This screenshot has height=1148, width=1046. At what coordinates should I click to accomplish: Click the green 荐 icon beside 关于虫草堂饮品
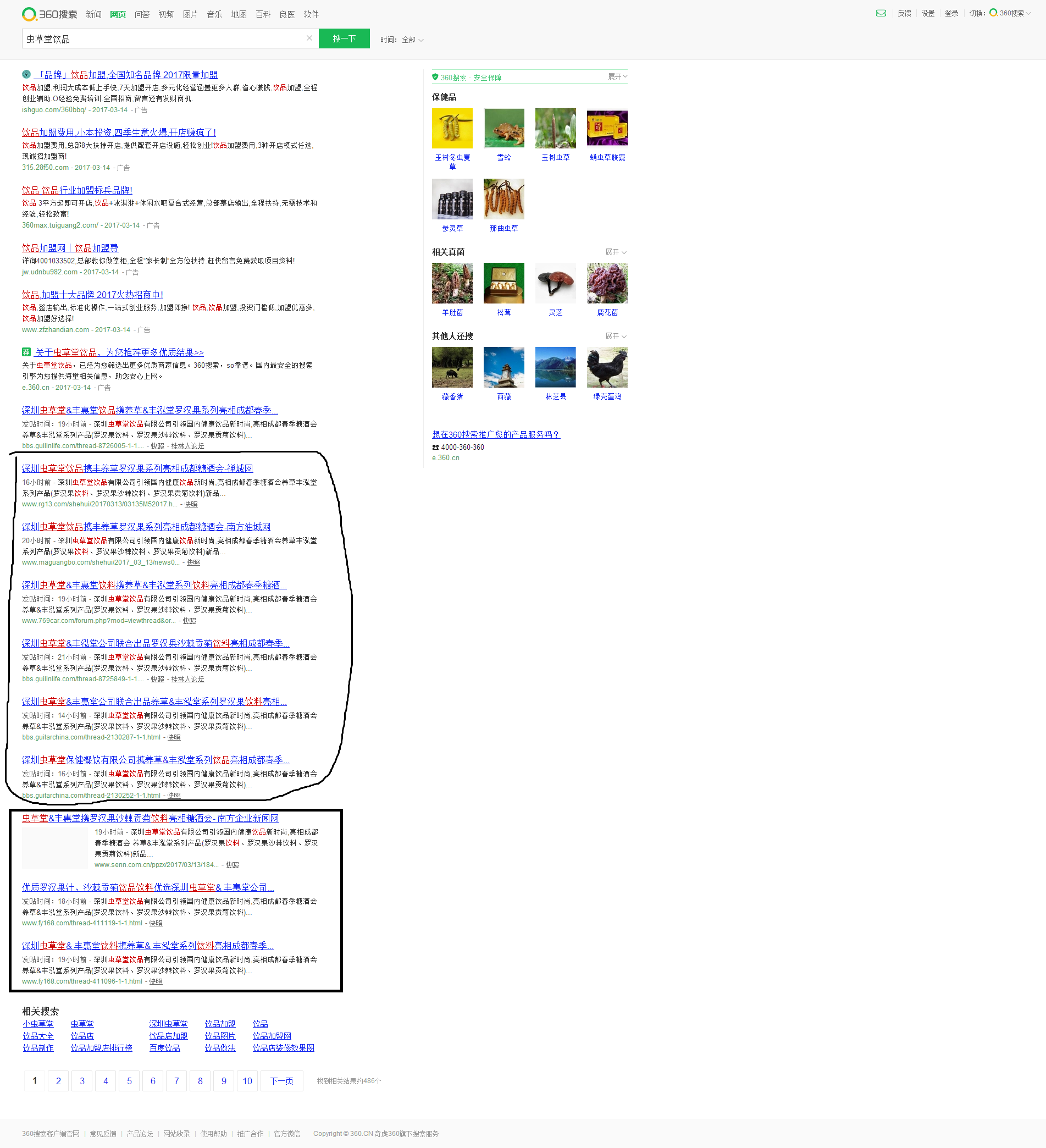(x=26, y=352)
